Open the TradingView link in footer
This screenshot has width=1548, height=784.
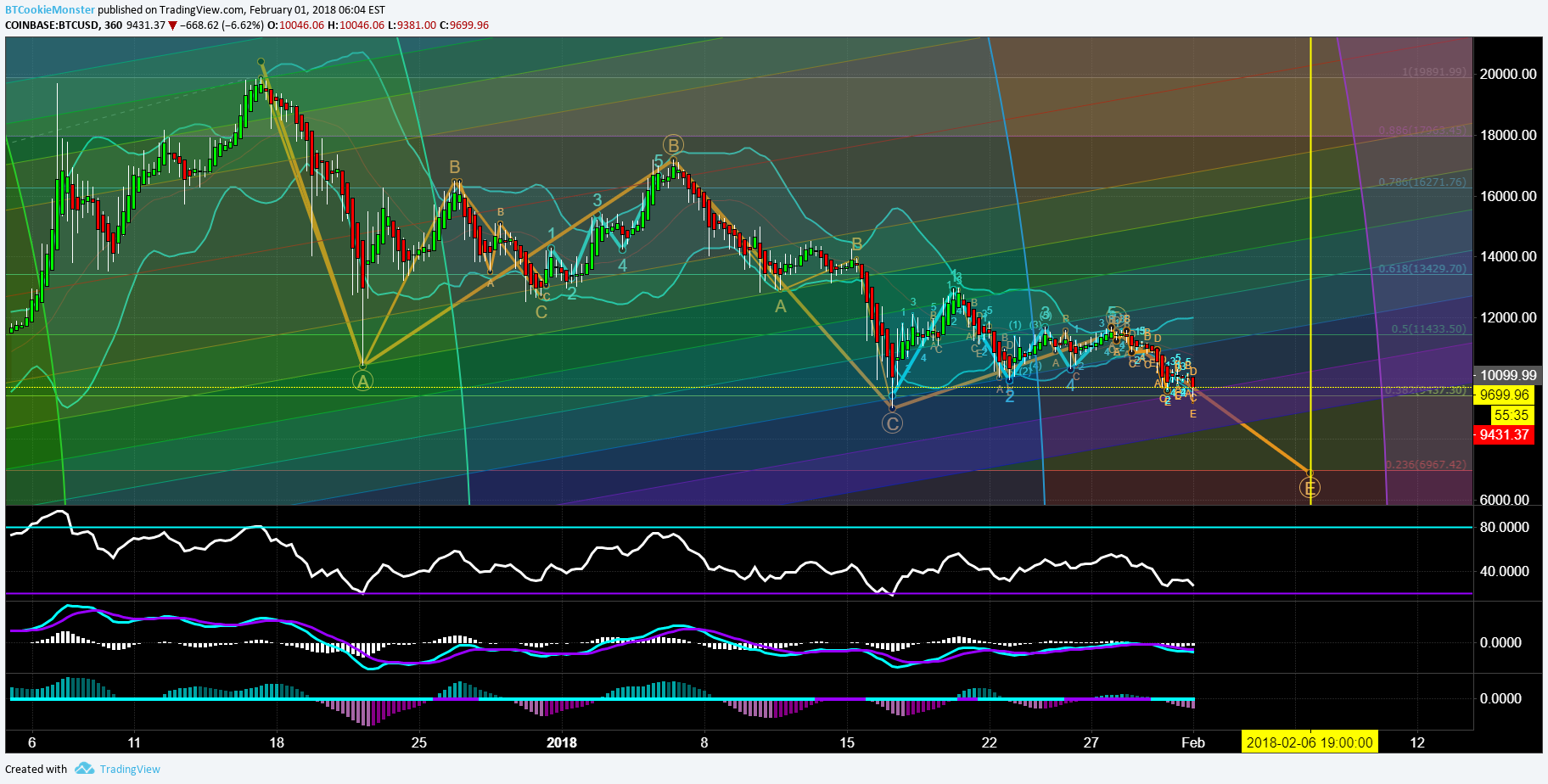(x=130, y=770)
